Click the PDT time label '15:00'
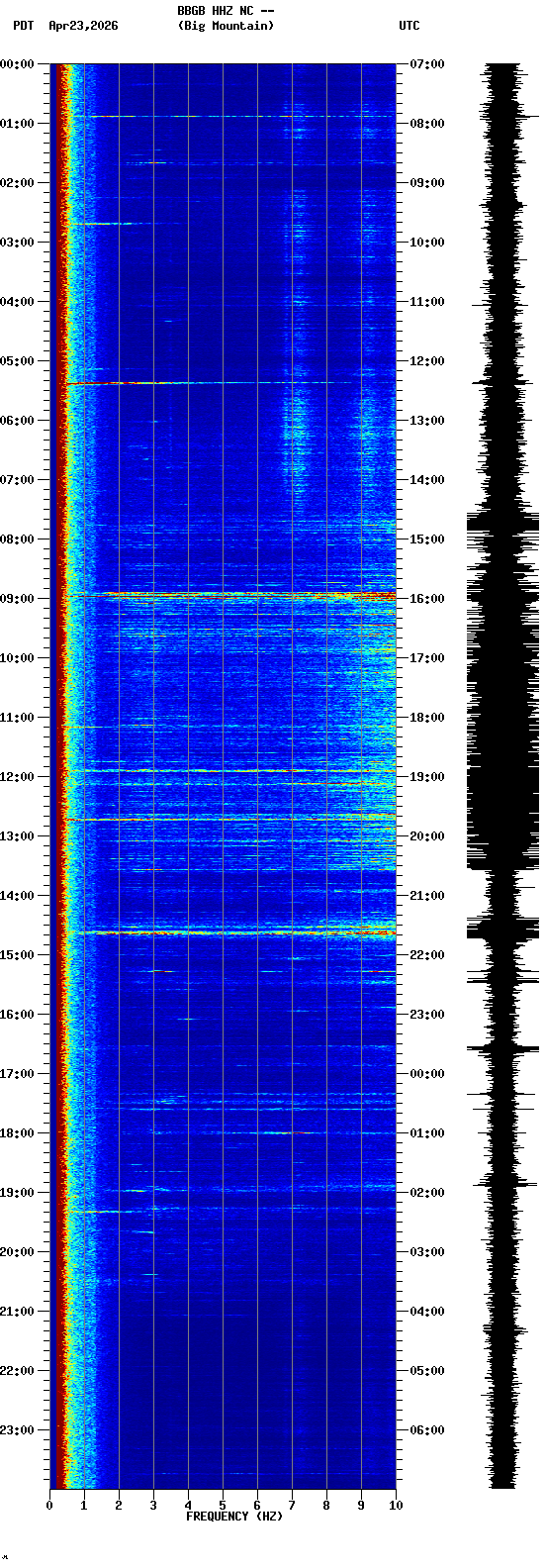546x1568 pixels. 17,955
